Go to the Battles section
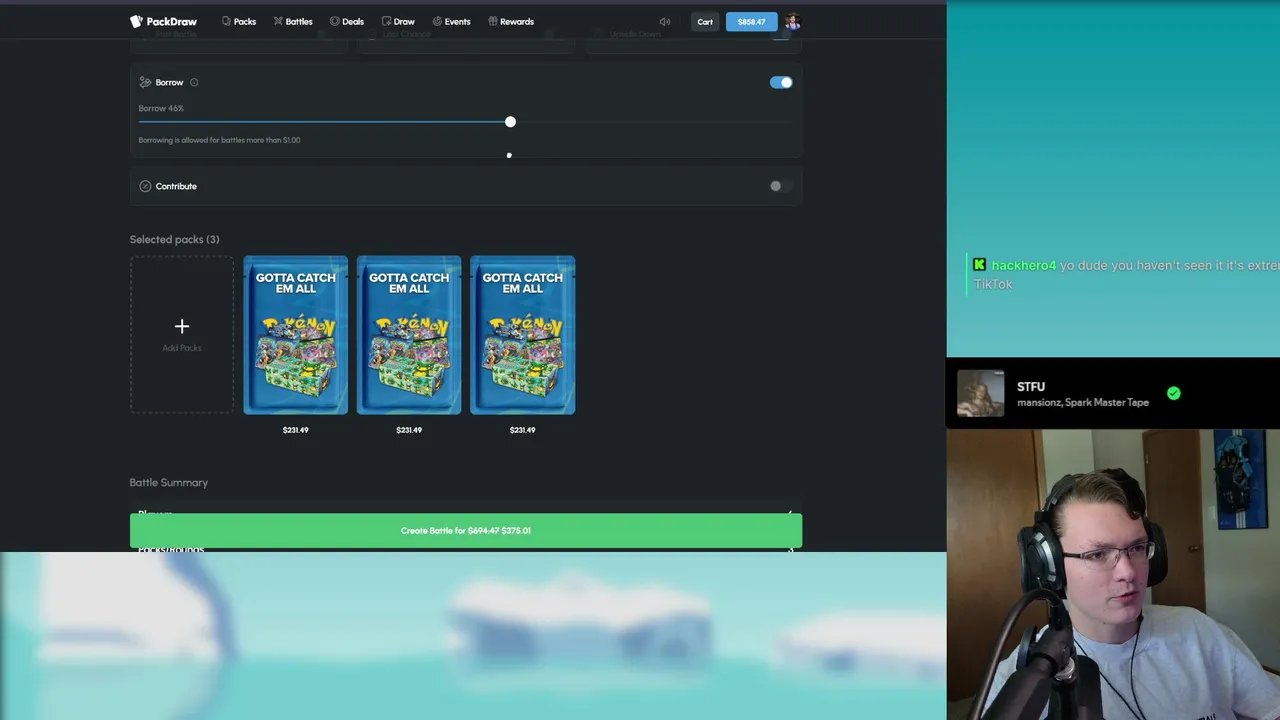Screen dimensions: 1280x720 click(293, 21)
